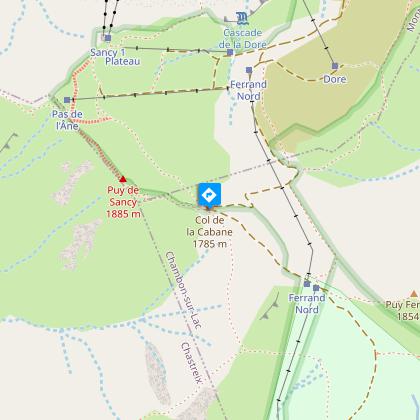Click the Pas de l'Âne text label
Image resolution: width=420 pixels, height=420 pixels.
point(67,120)
